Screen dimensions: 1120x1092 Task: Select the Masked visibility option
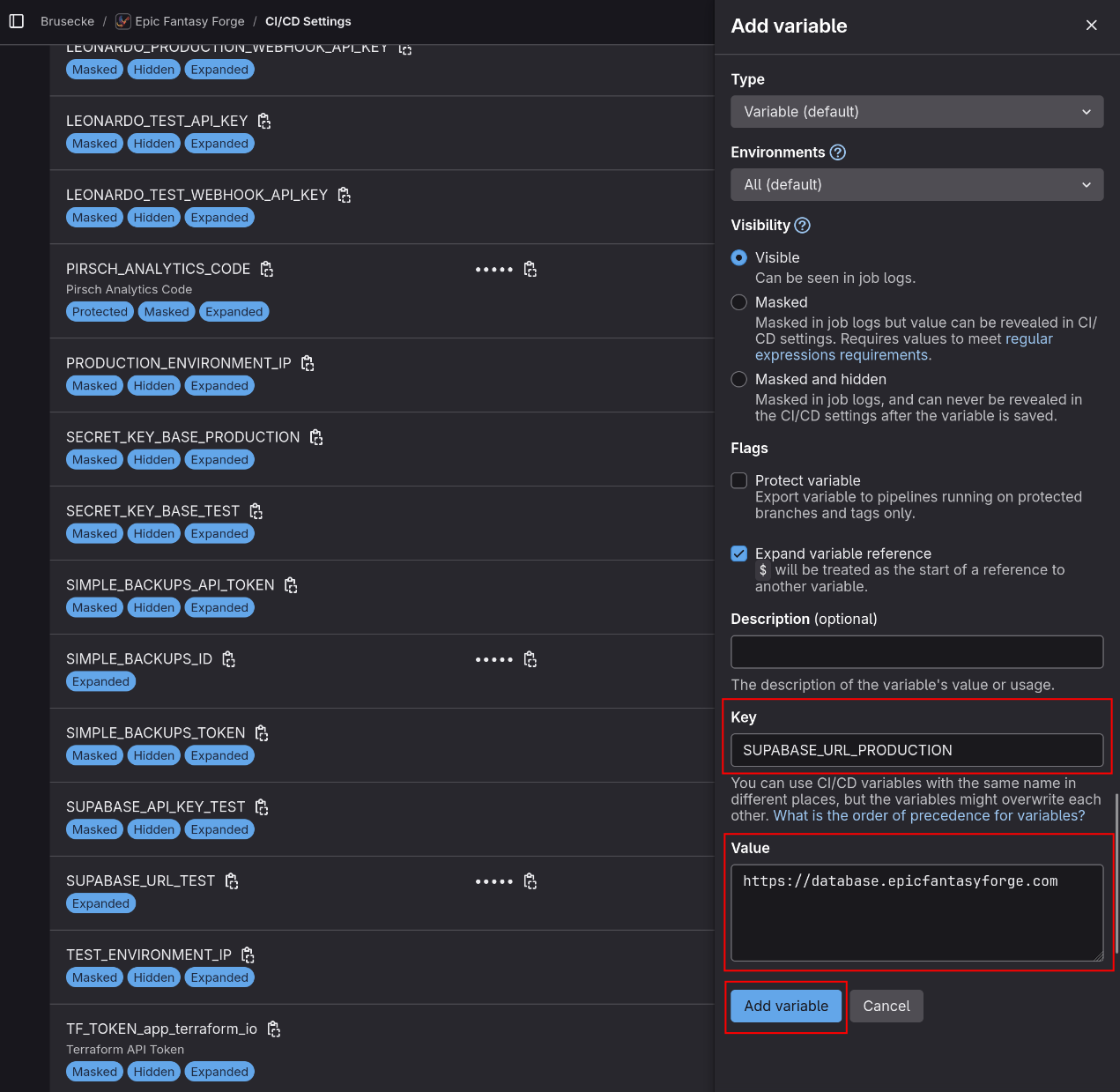point(738,302)
